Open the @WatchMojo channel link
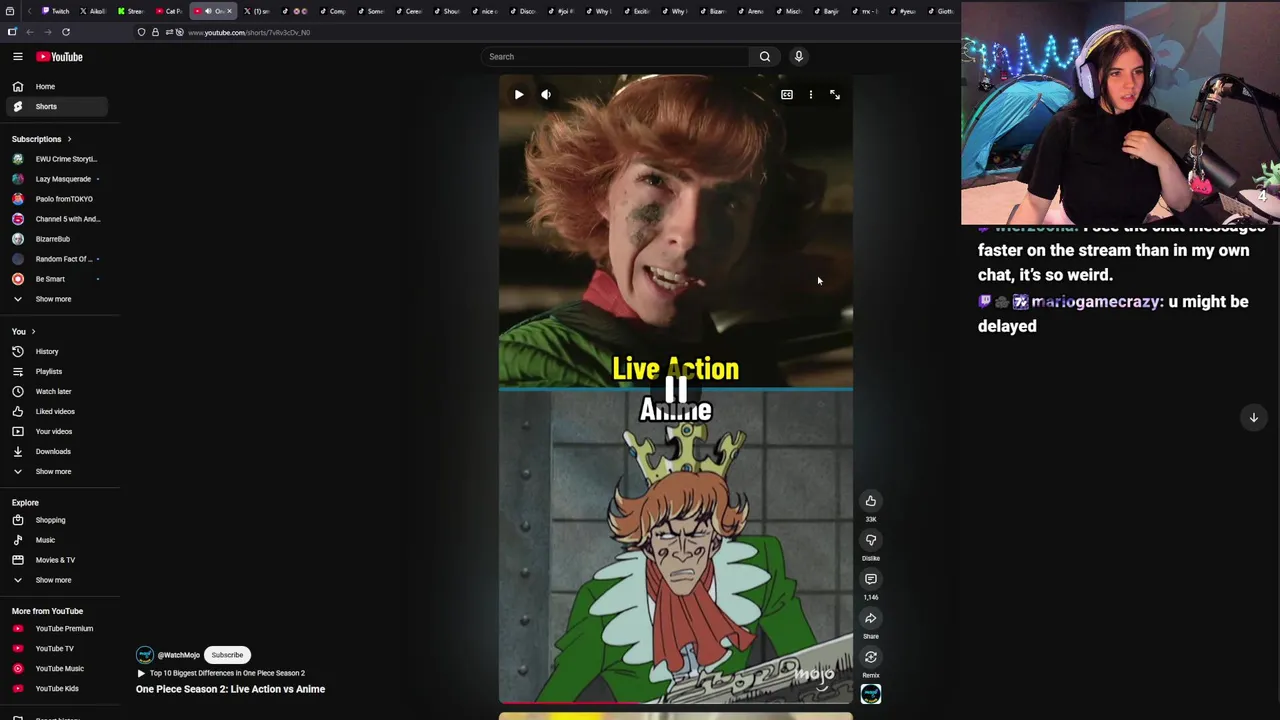The image size is (1280, 720). click(178, 655)
